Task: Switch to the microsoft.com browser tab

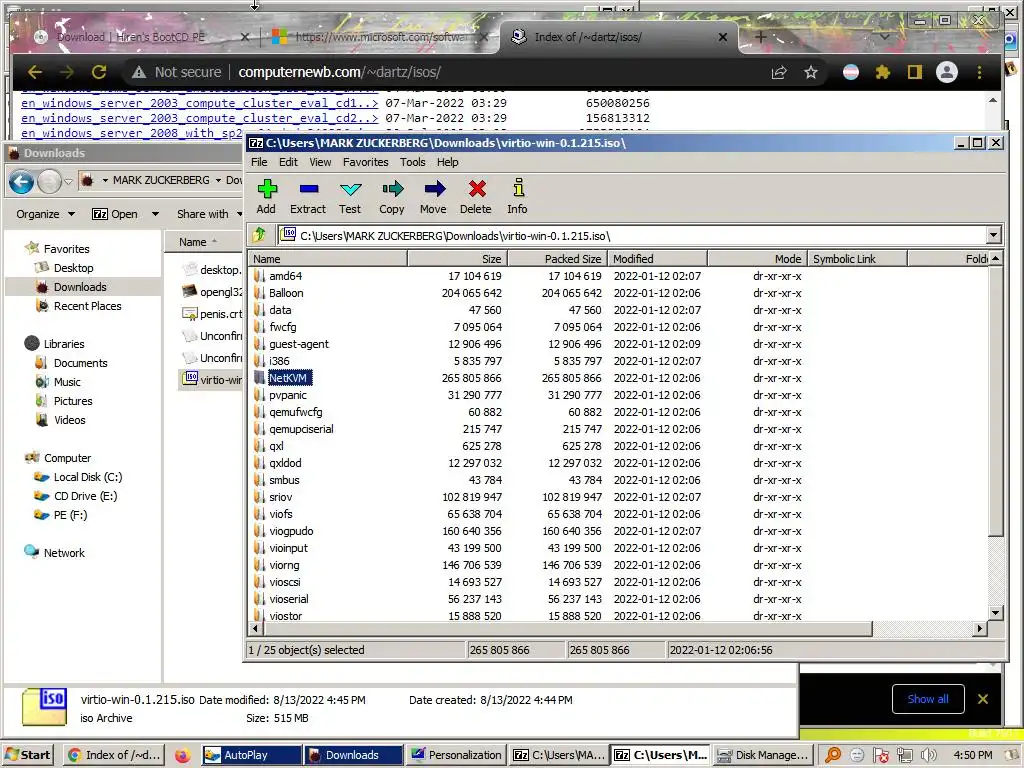Action: click(x=380, y=37)
